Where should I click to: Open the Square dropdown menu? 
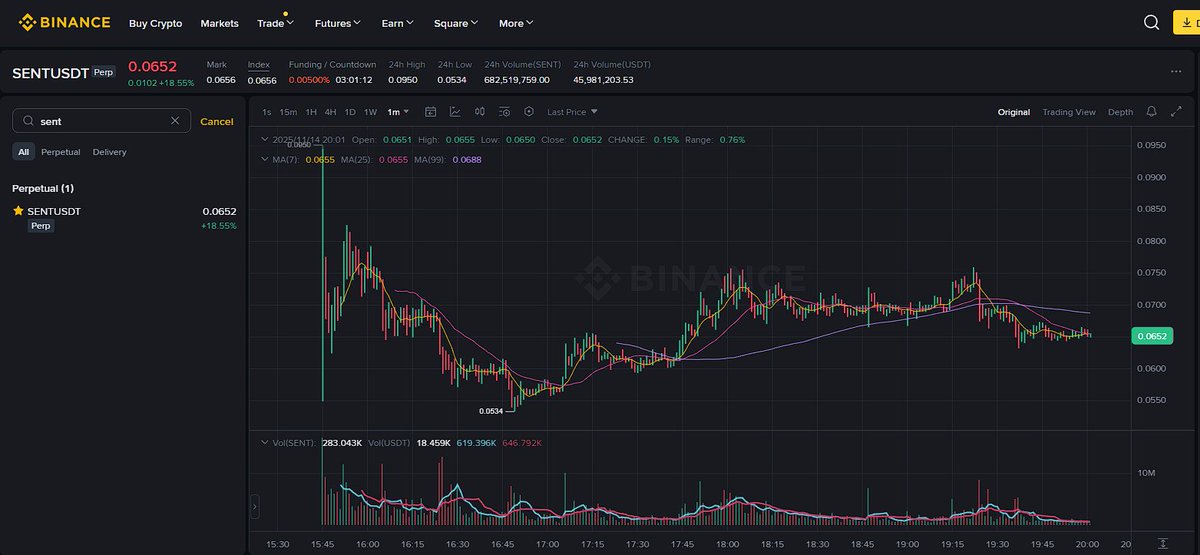click(x=456, y=22)
